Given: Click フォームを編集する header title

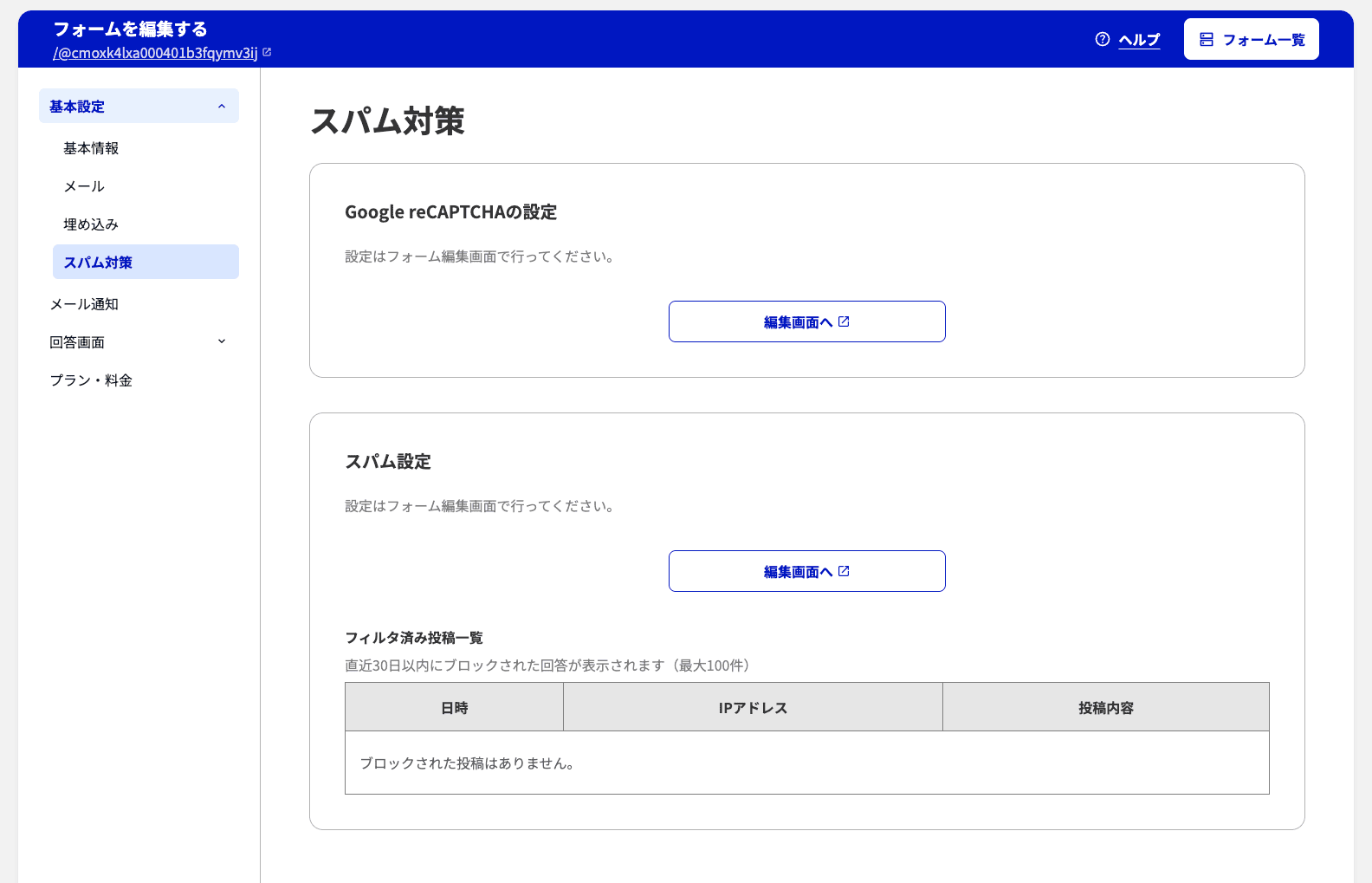Looking at the screenshot, I should [x=130, y=29].
